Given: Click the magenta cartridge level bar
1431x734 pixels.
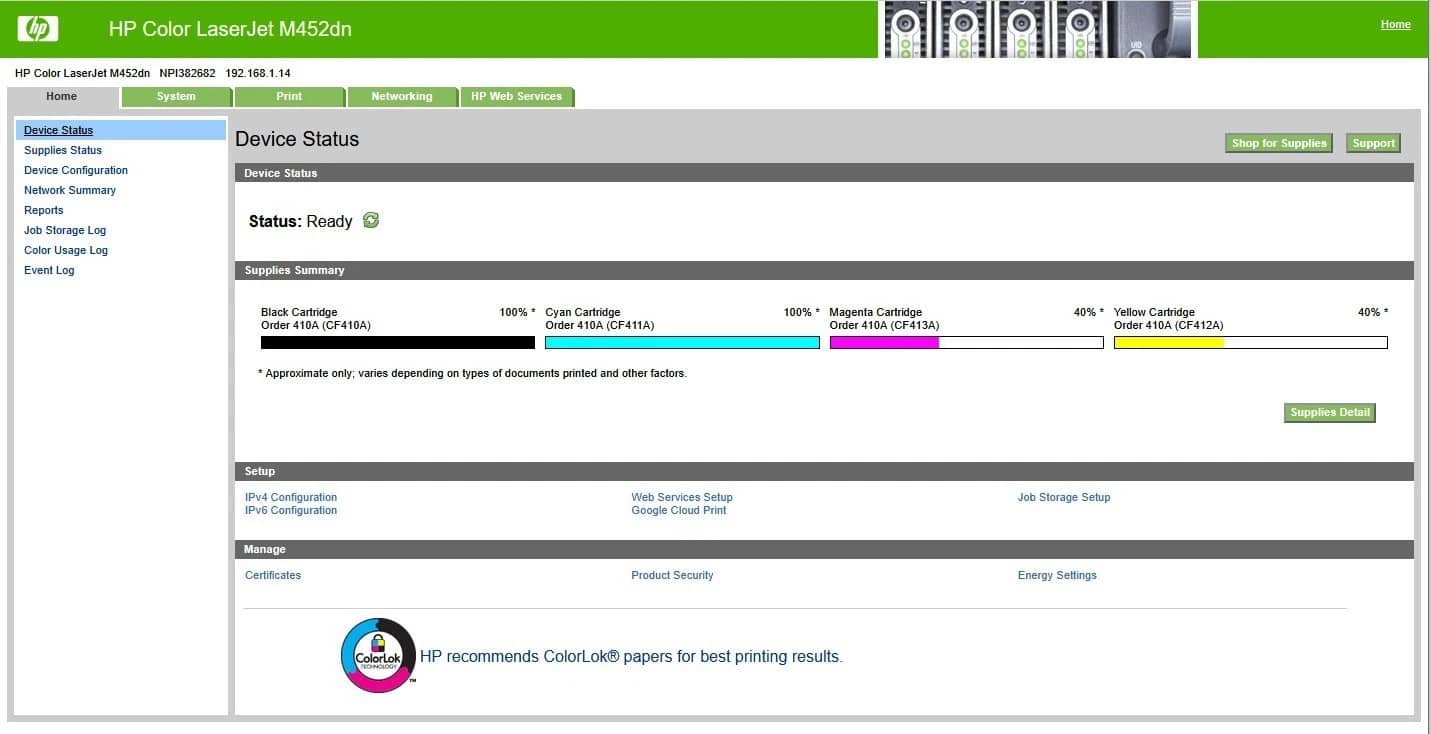Looking at the screenshot, I should coord(967,342).
